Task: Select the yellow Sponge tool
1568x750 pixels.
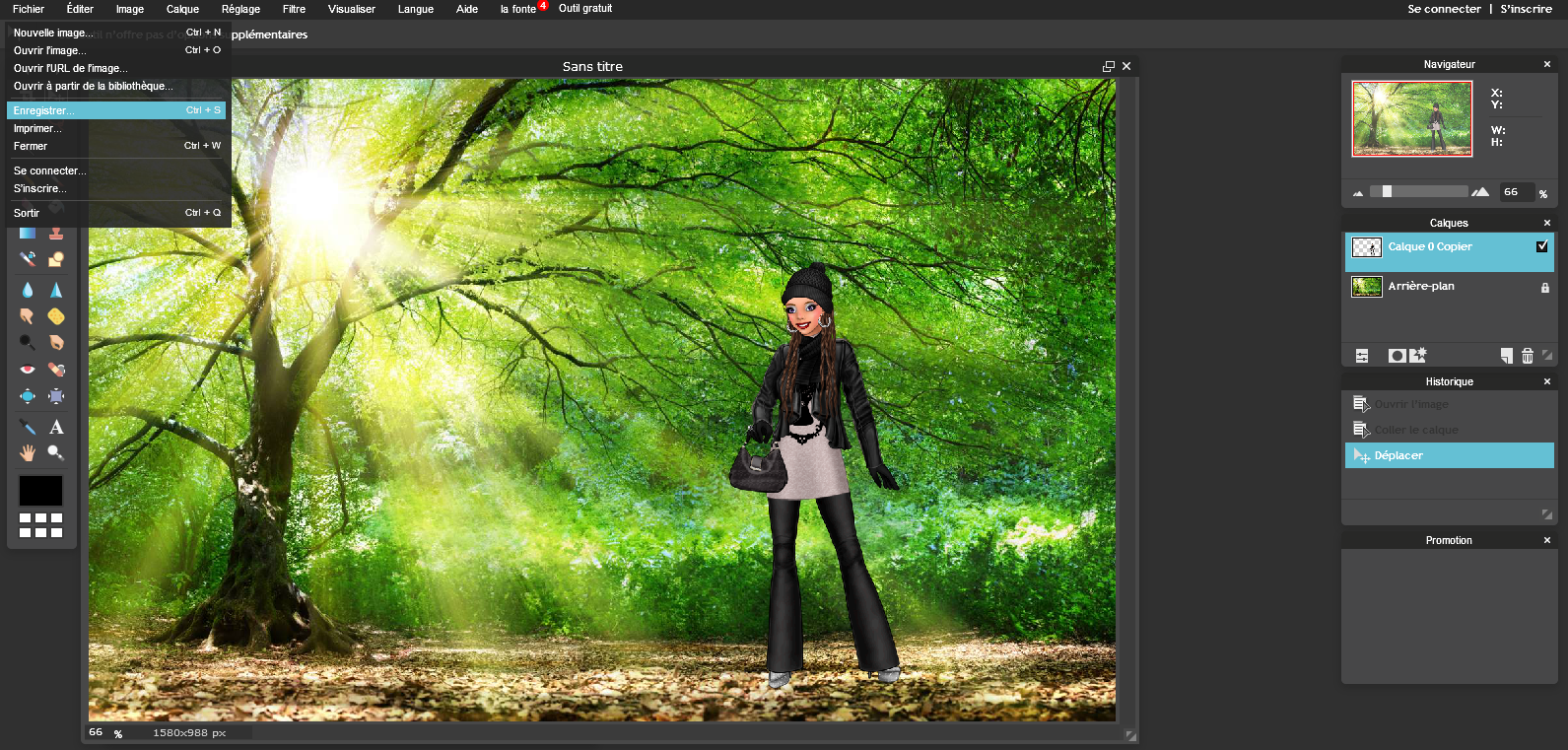Action: click(56, 316)
